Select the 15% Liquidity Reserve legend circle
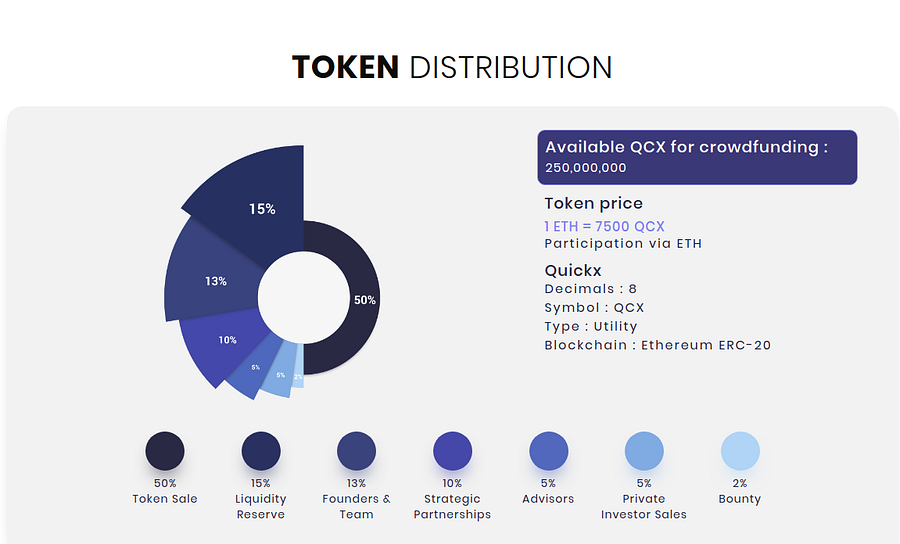Image resolution: width=900 pixels, height=544 pixels. 261,451
